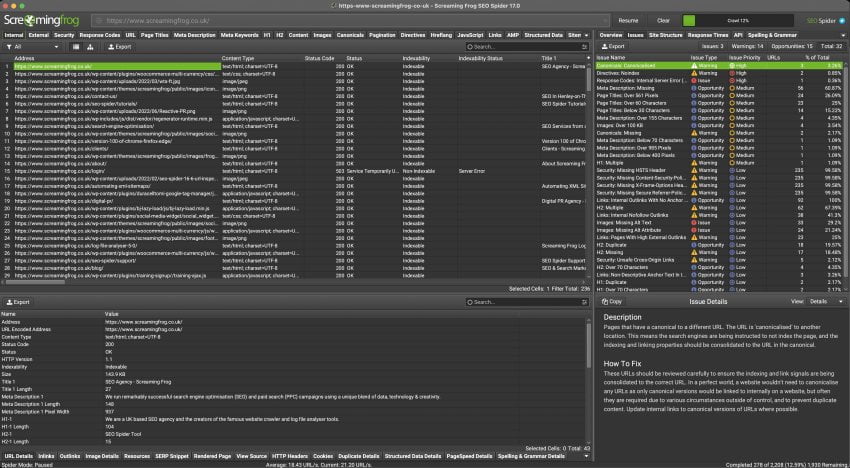Show more main tabs via overflow arrow
The height and width of the screenshot is (468, 850).
pyautogui.click(x=587, y=35)
